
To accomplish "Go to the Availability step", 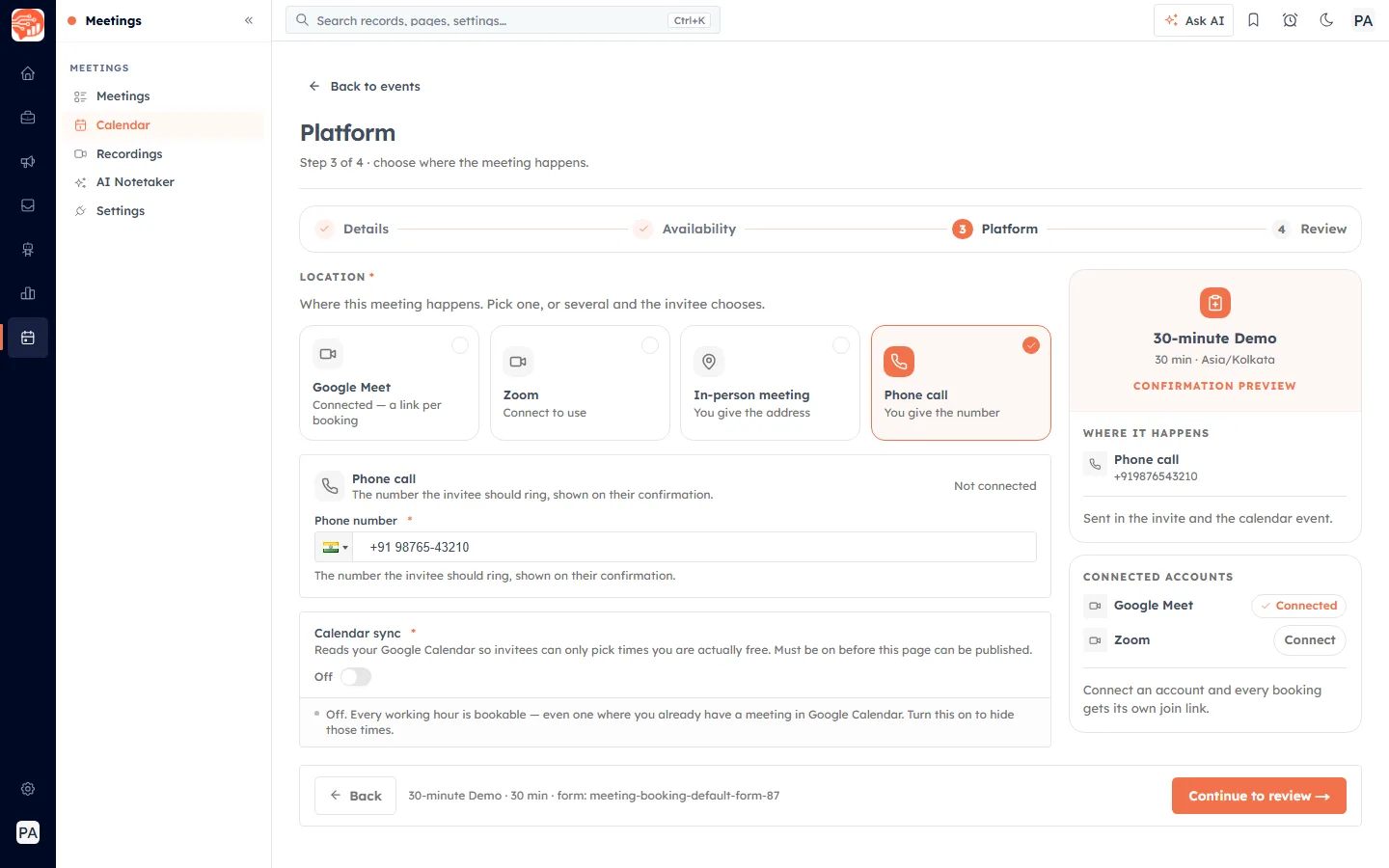I will click(x=685, y=230).
